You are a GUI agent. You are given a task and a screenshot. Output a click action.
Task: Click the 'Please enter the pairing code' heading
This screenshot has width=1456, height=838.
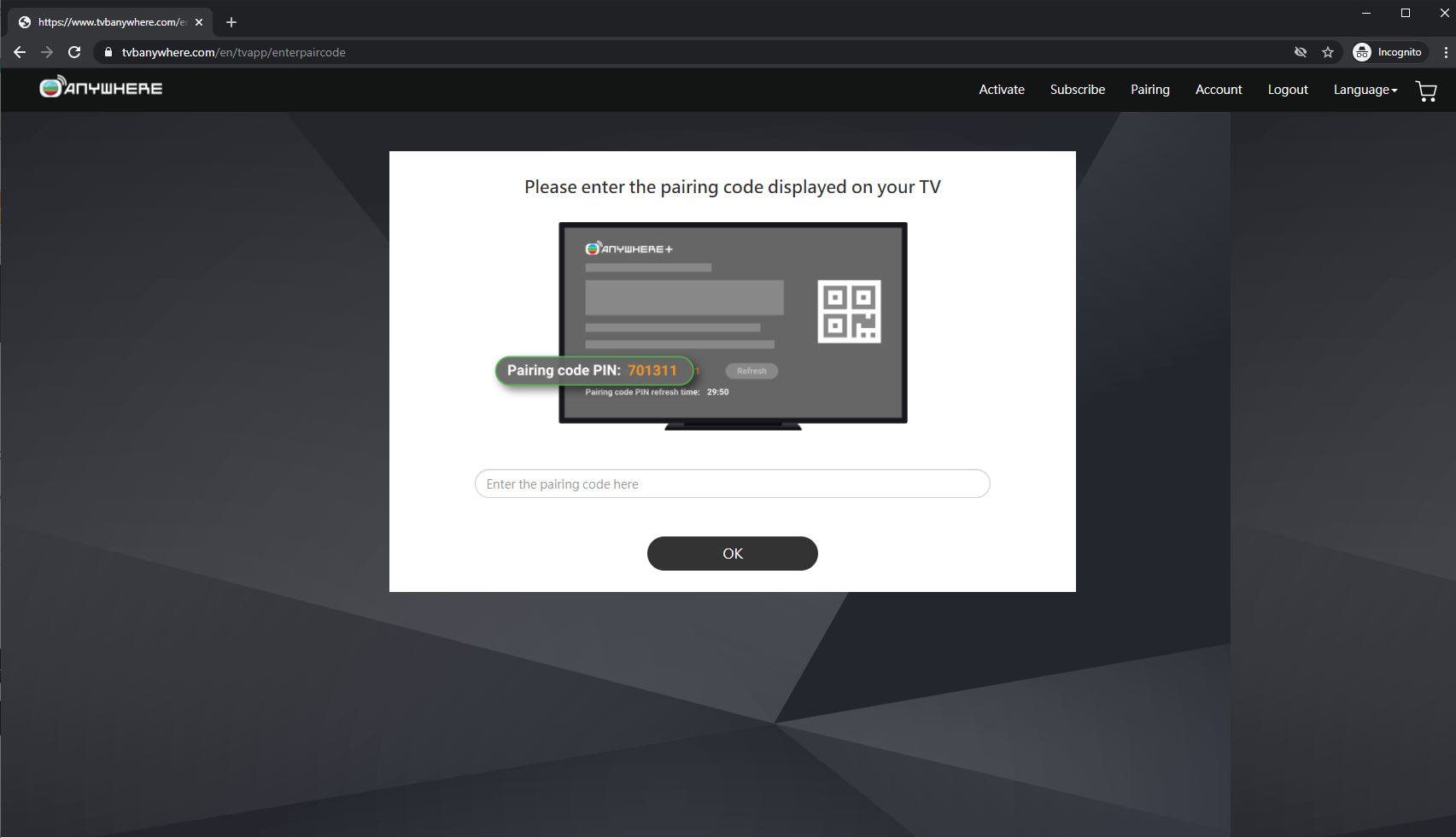click(733, 187)
